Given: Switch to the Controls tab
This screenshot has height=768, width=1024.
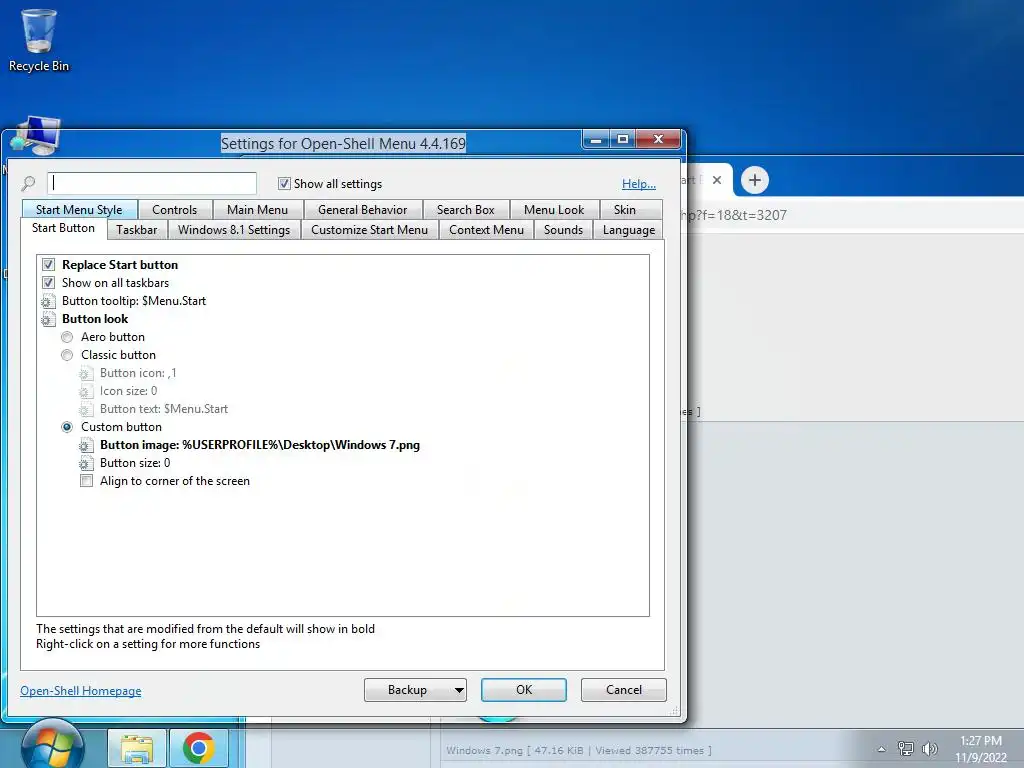Looking at the screenshot, I should pyautogui.click(x=174, y=210).
